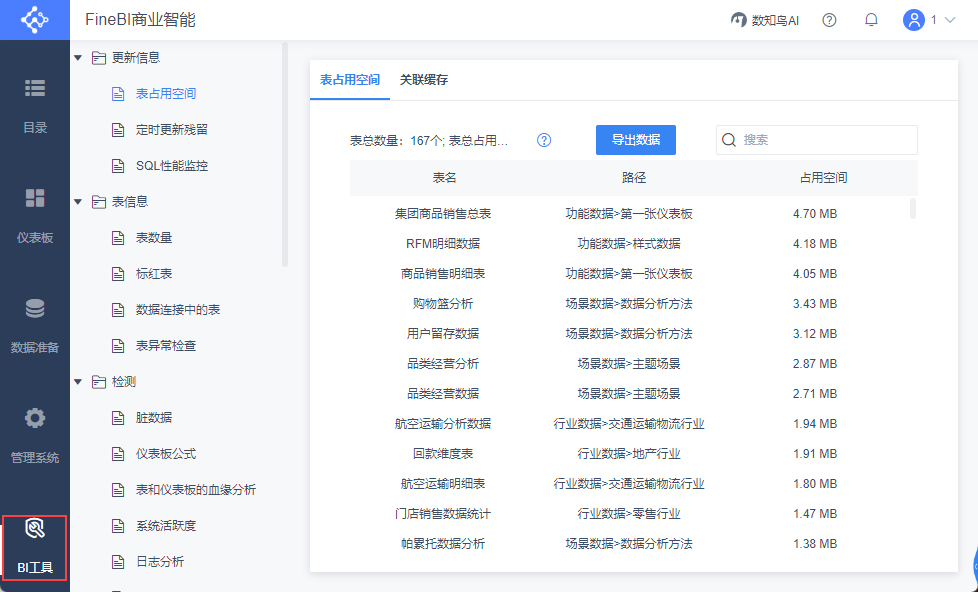This screenshot has height=592, width=978.
Task: Click the 搜索 search field
Action: coord(816,140)
